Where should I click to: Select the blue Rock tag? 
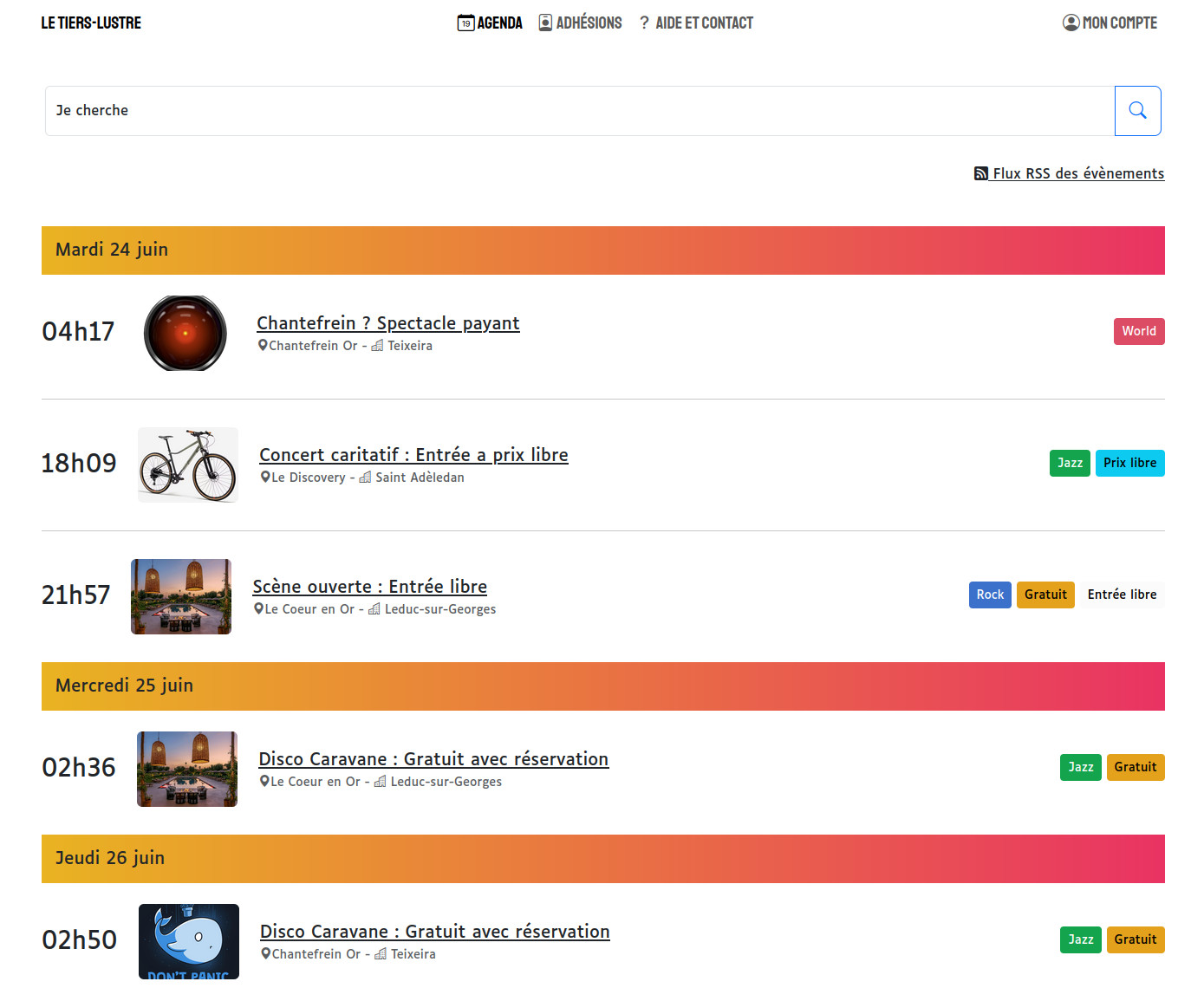point(989,595)
